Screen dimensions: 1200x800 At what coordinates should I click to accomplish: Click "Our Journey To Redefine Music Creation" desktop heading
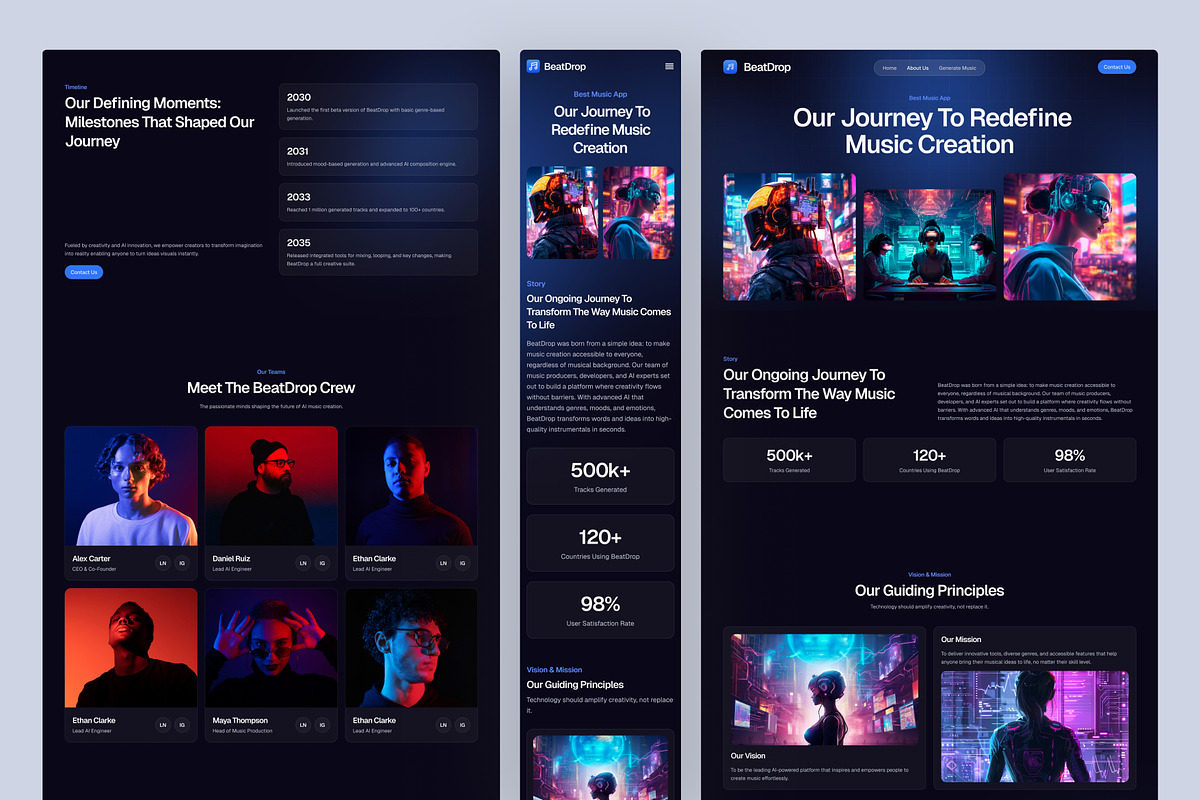pos(930,131)
